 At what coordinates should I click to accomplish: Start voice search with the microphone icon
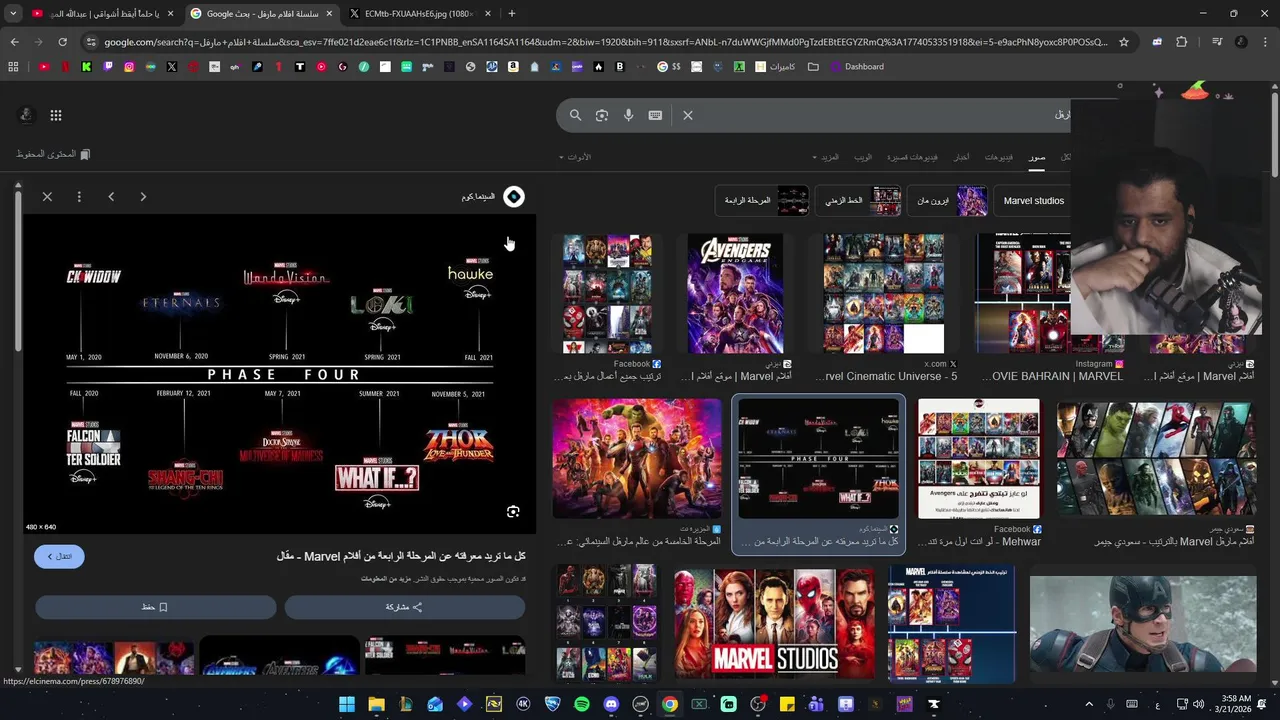[628, 115]
